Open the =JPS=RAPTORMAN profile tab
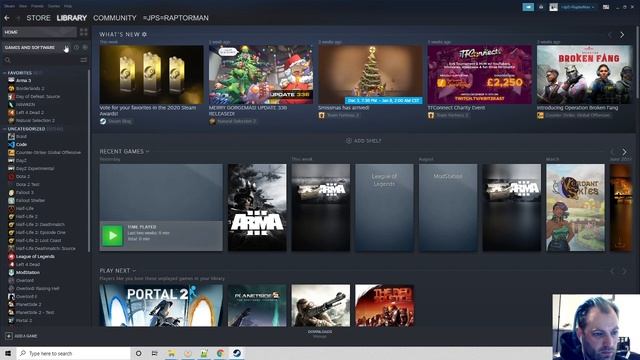This screenshot has height=360, width=640. (x=176, y=18)
